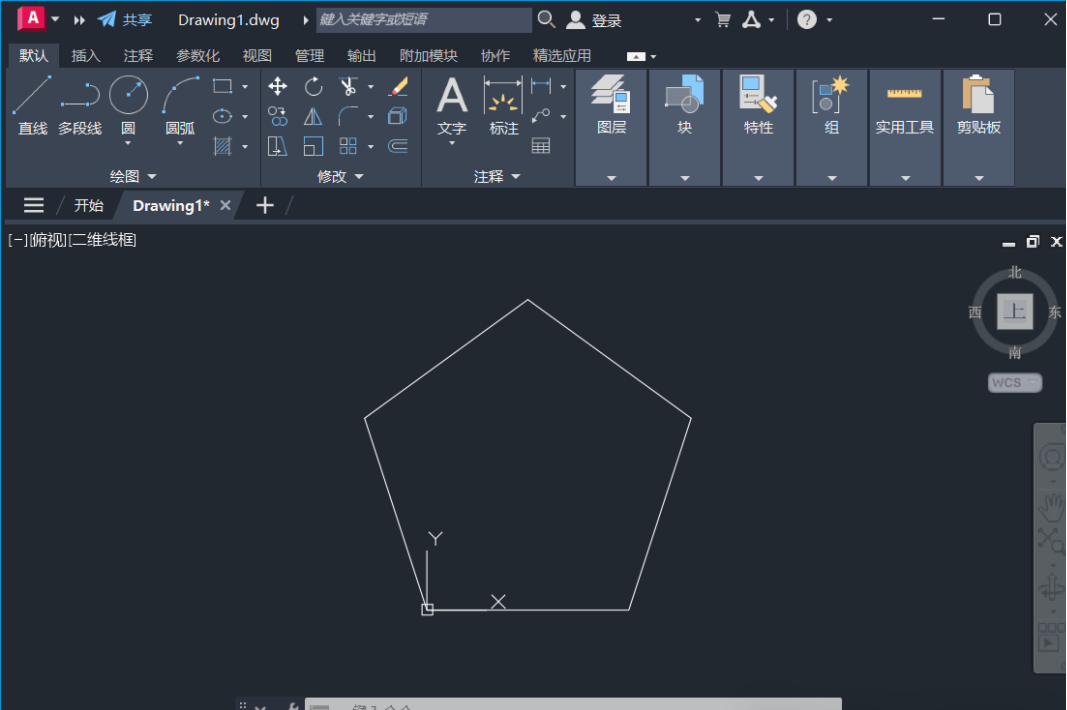Click the keyword search input field
Screen dimensions: 1067x710
[x=424, y=20]
